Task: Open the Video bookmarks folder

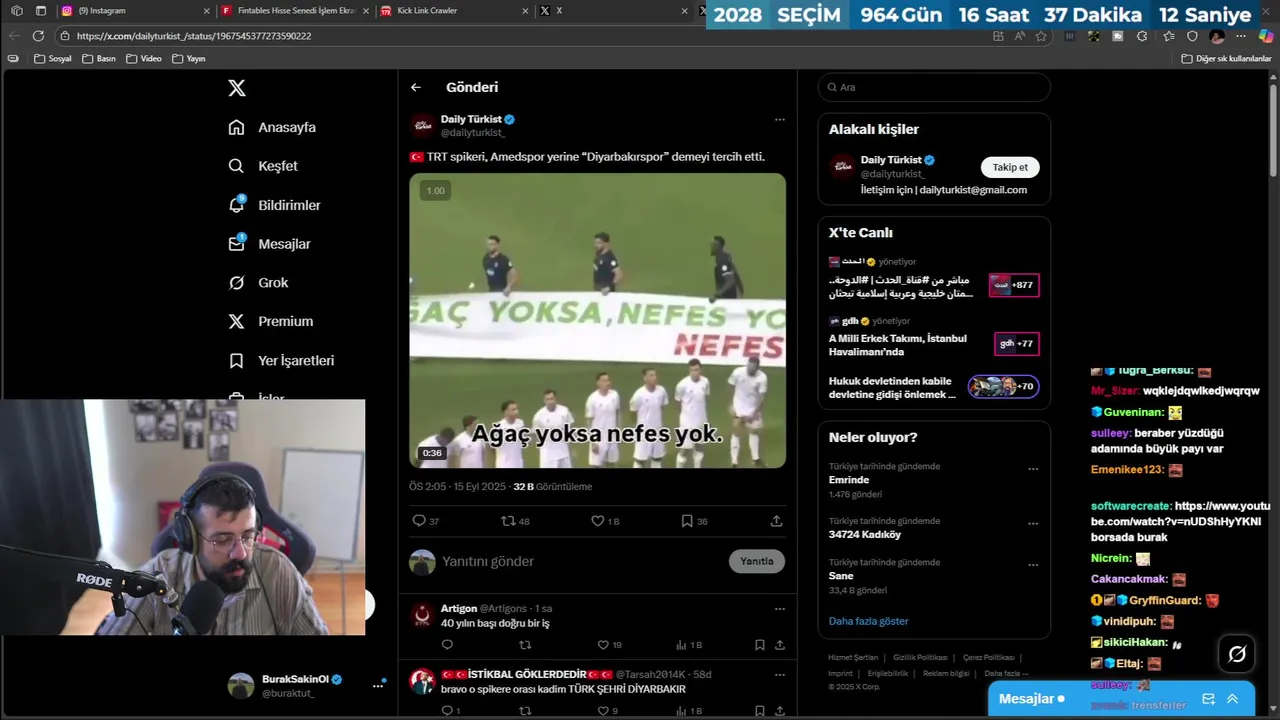Action: pyautogui.click(x=143, y=59)
